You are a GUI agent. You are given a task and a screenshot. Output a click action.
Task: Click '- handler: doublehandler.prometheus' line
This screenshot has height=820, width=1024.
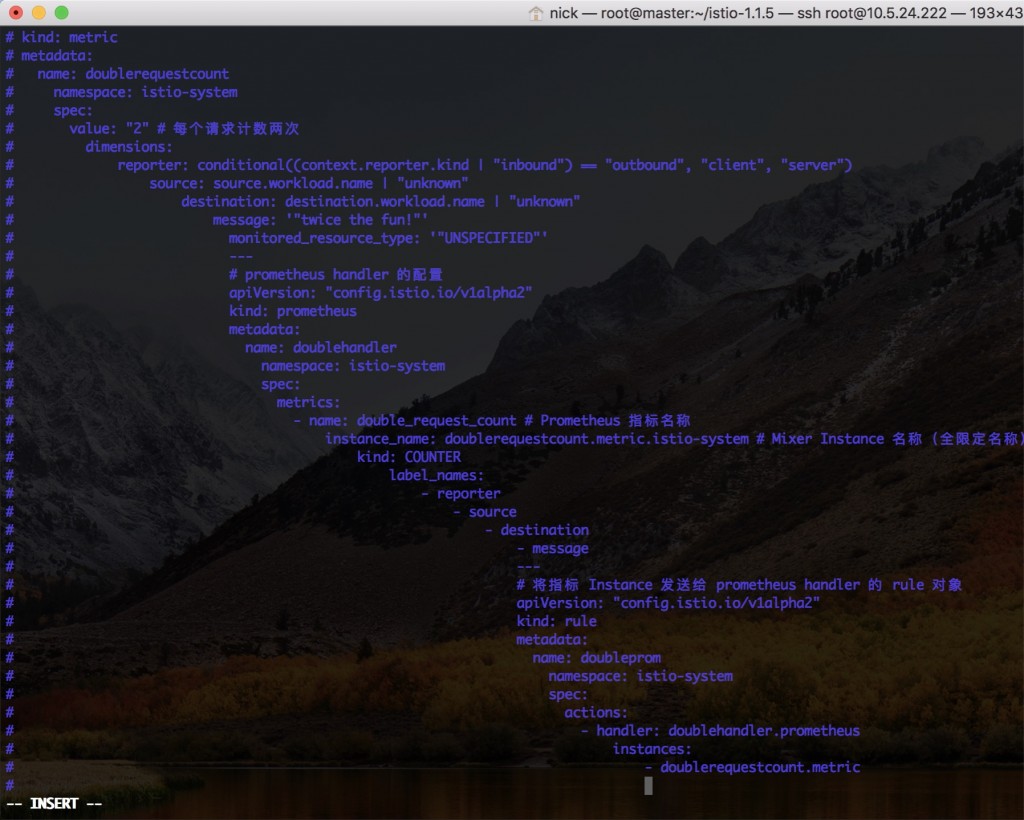pos(720,732)
